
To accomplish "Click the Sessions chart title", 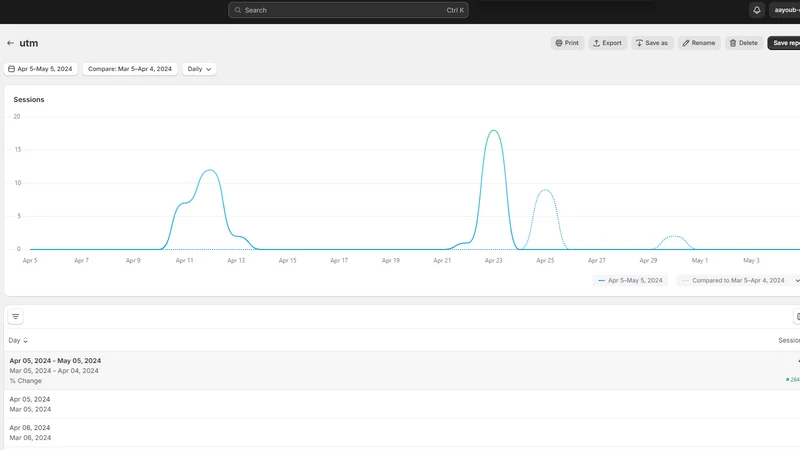I will (29, 99).
